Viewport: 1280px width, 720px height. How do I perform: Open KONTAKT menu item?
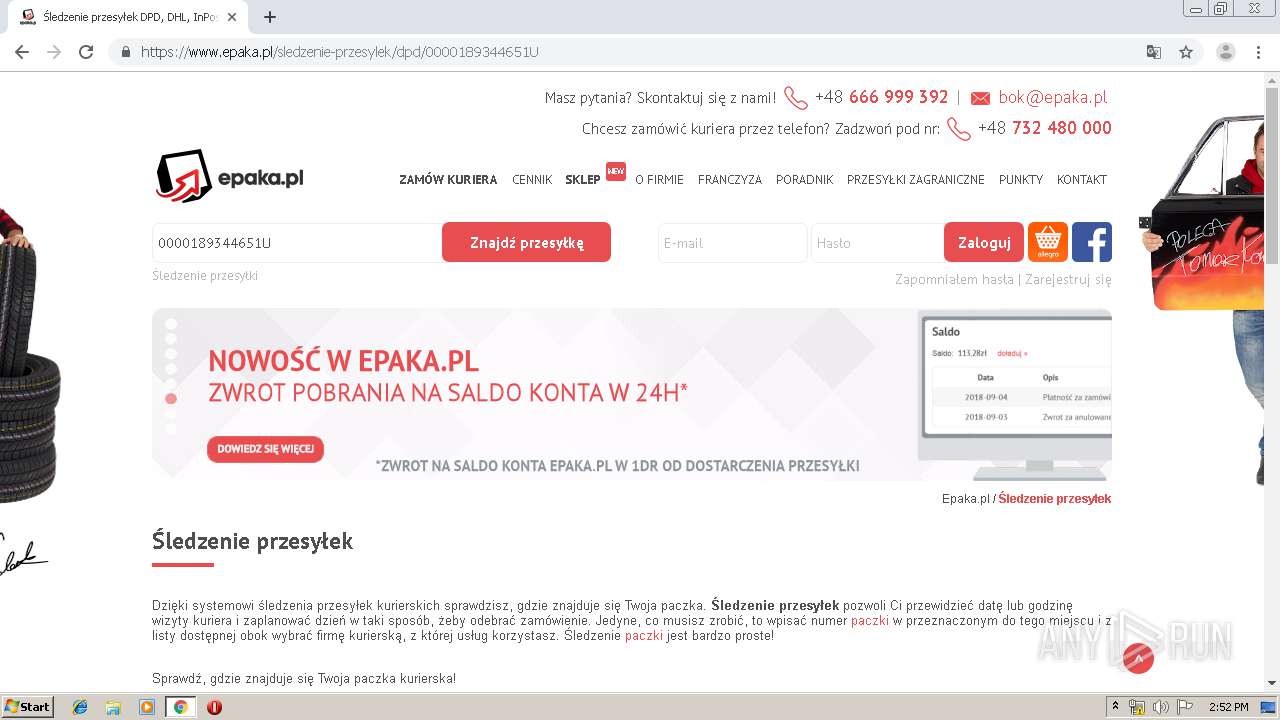1082,180
